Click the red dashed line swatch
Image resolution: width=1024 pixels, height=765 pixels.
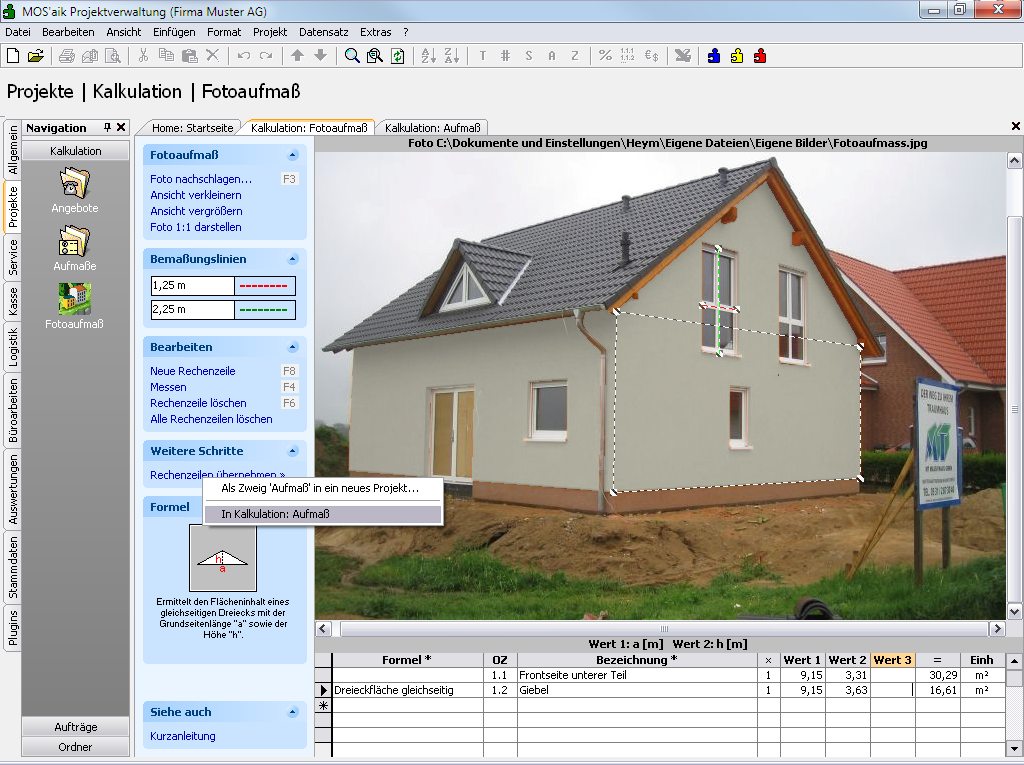click(x=264, y=286)
